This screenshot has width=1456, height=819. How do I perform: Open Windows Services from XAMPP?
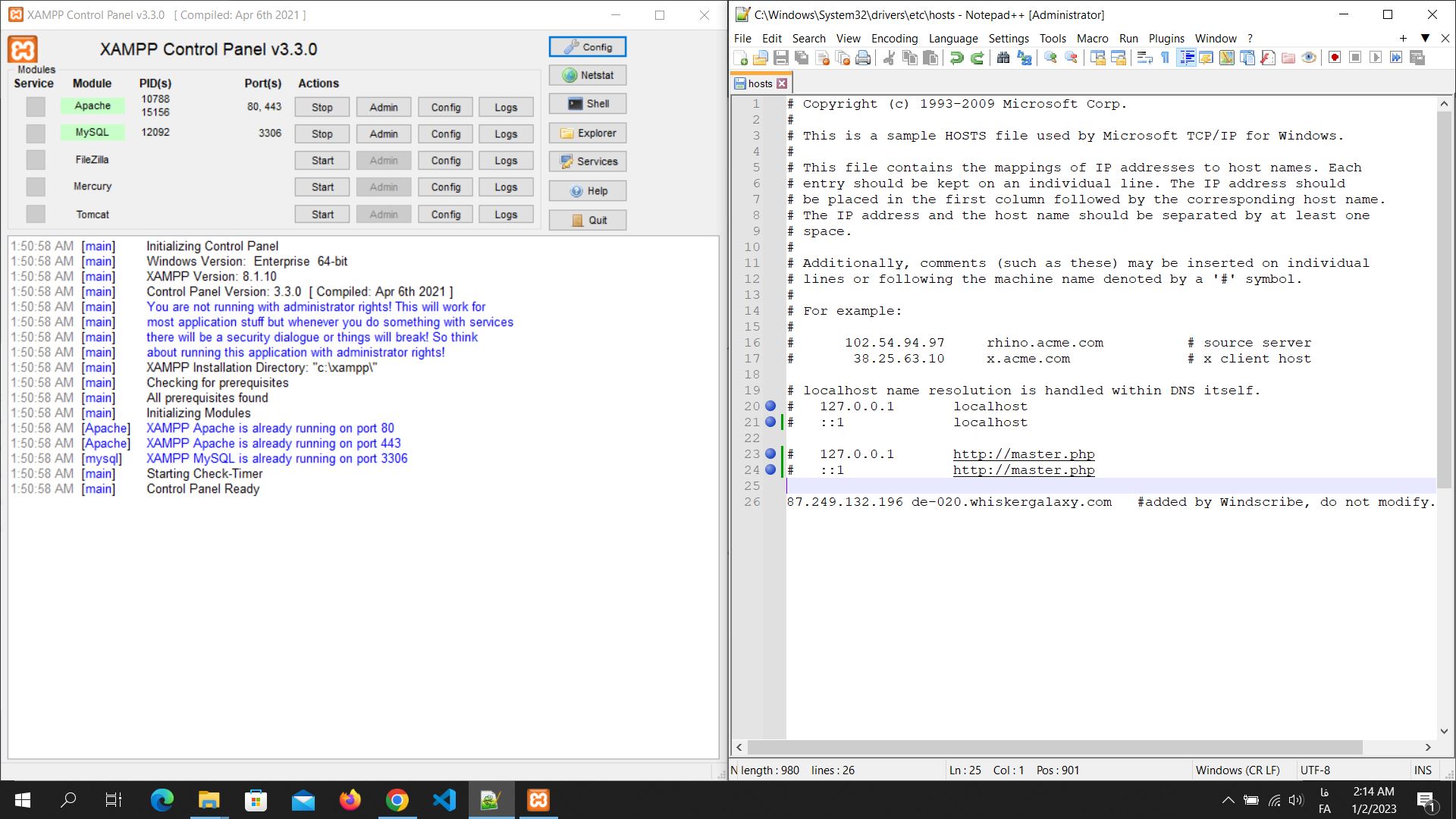tap(588, 161)
